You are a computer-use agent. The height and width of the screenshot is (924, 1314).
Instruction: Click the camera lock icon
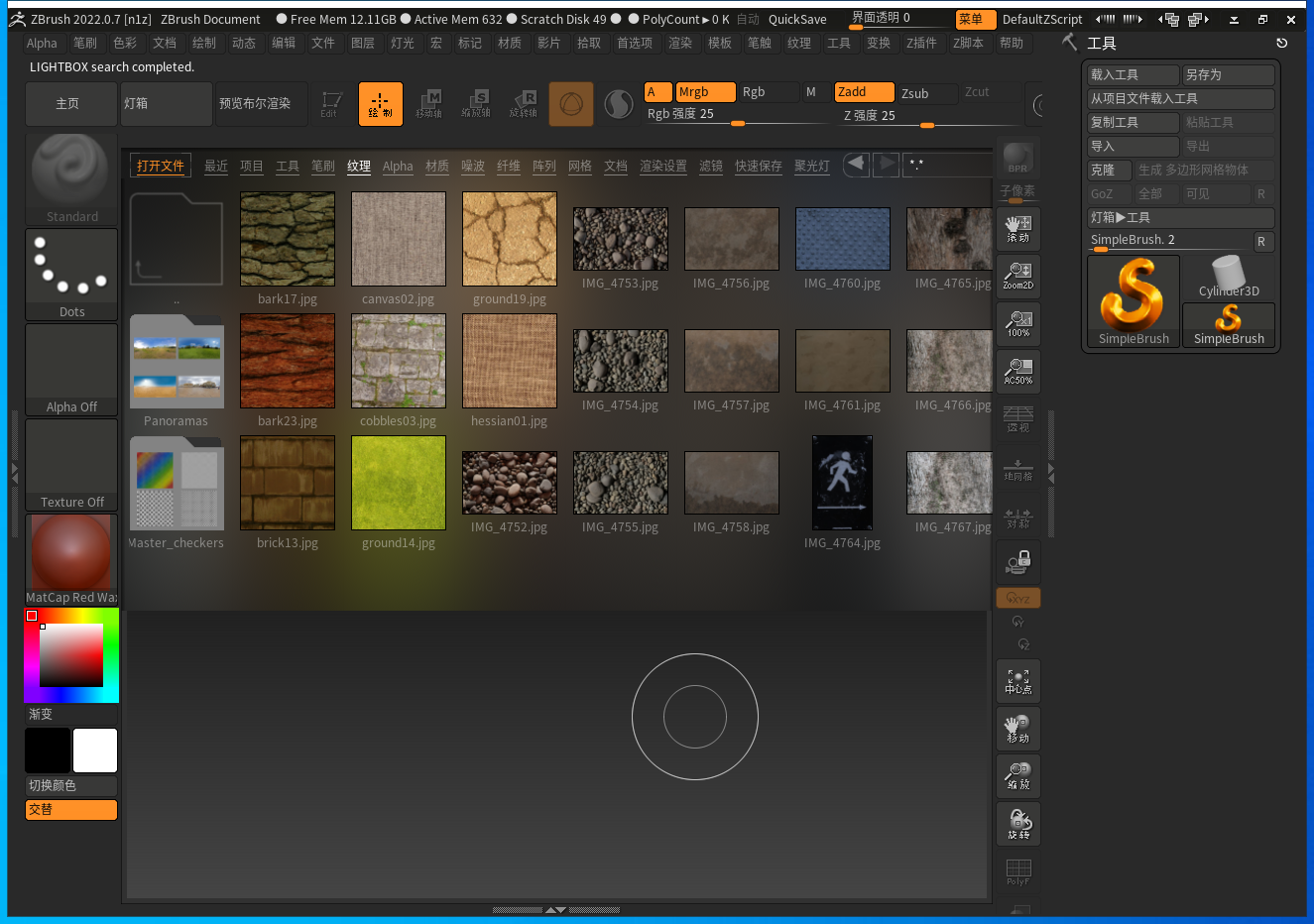(x=1018, y=562)
